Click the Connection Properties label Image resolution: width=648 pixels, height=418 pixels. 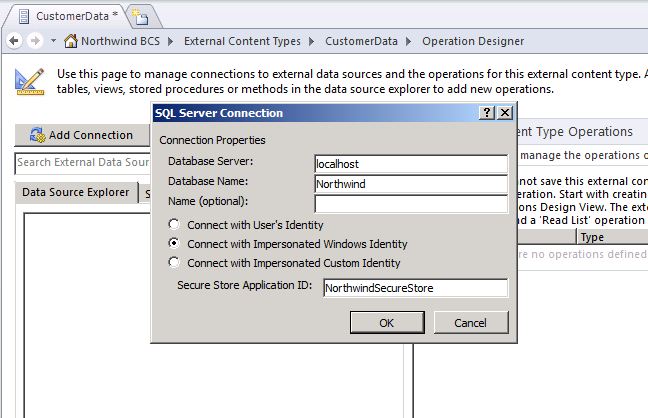pos(212,140)
